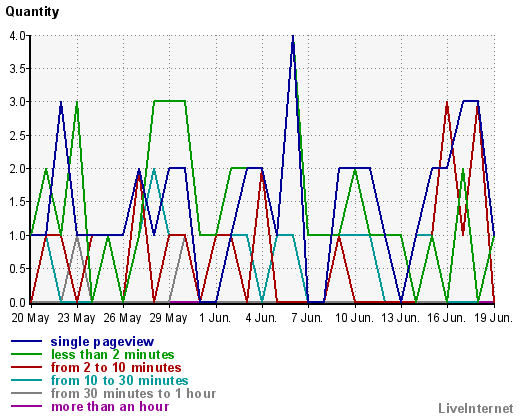Click the '23 May' x-axis label
This screenshot has width=520, height=418.
pyautogui.click(x=76, y=318)
